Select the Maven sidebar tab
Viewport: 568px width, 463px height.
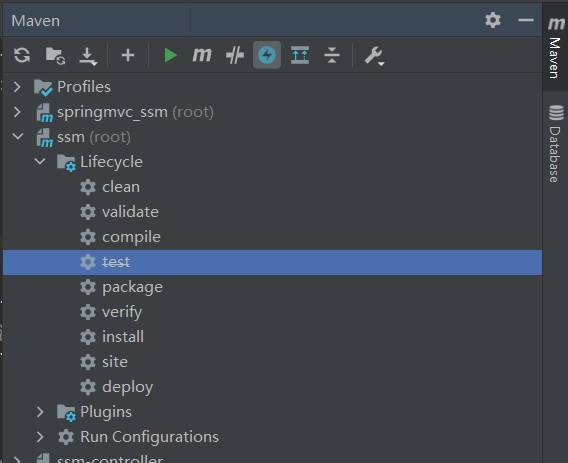pos(555,47)
